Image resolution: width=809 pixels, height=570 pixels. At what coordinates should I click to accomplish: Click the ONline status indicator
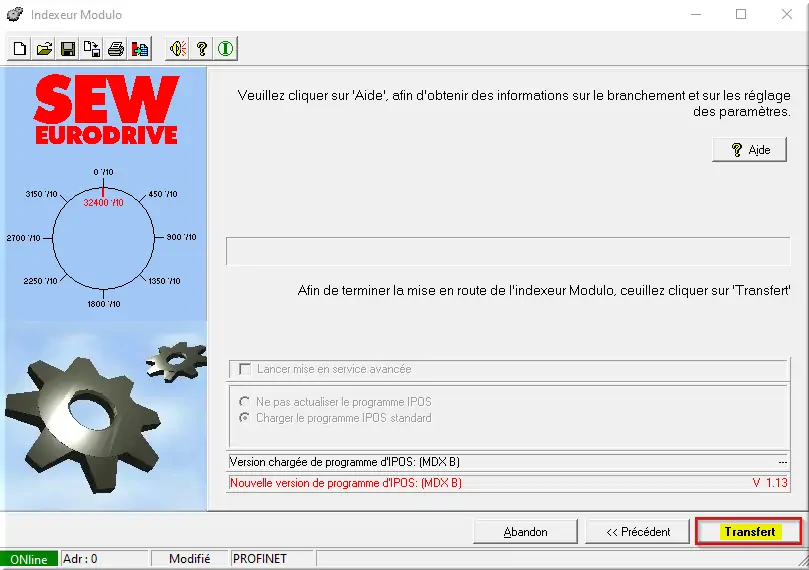pyautogui.click(x=29, y=559)
